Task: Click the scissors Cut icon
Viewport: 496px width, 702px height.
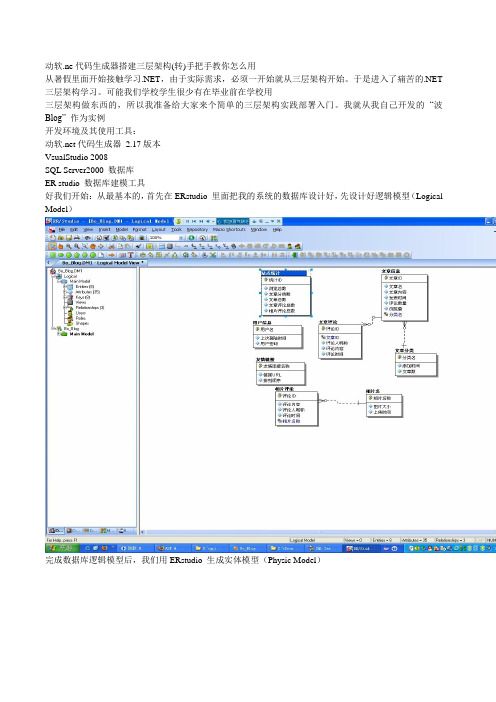Action: pos(111,246)
